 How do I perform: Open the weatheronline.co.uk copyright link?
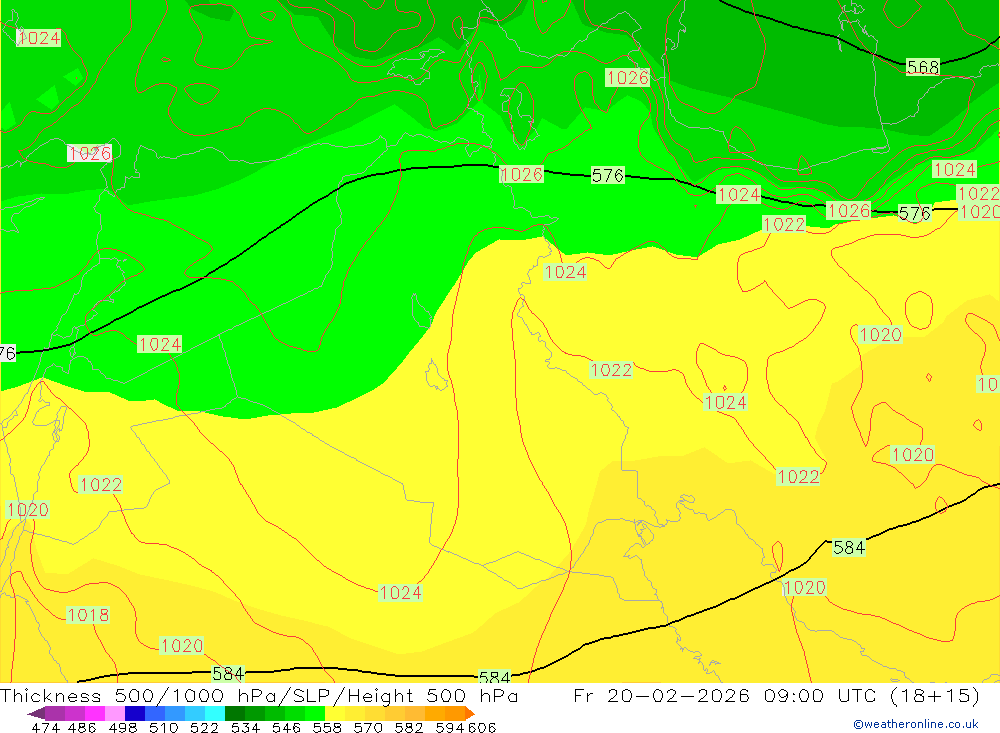pyautogui.click(x=916, y=724)
